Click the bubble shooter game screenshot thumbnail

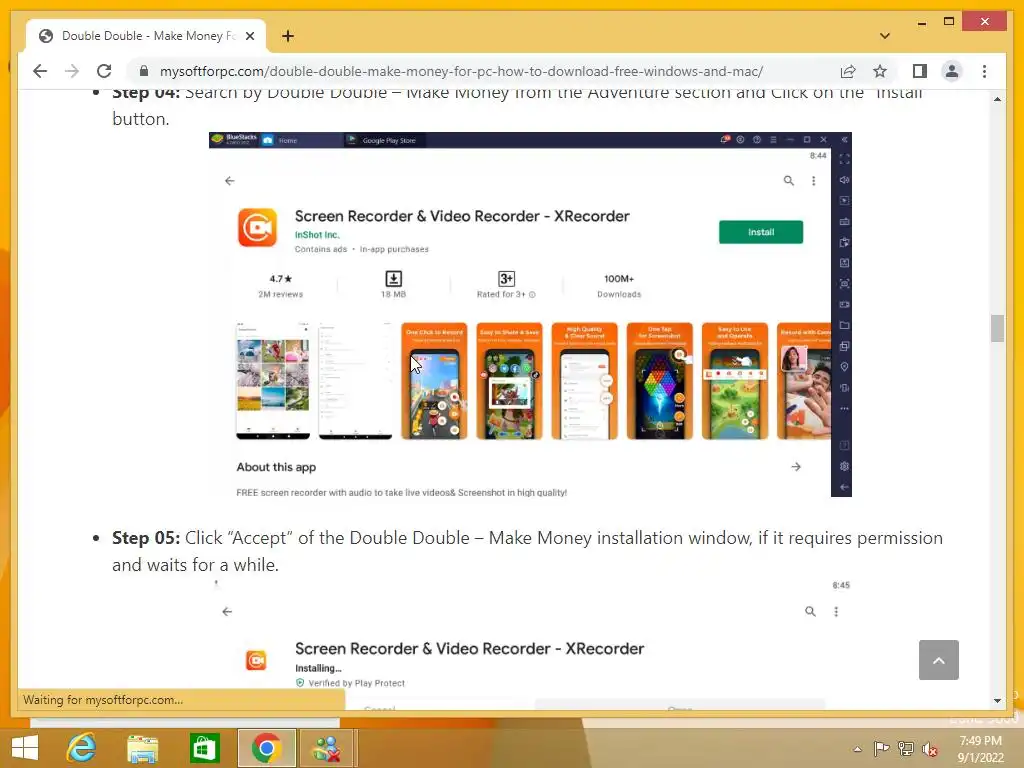(x=660, y=381)
